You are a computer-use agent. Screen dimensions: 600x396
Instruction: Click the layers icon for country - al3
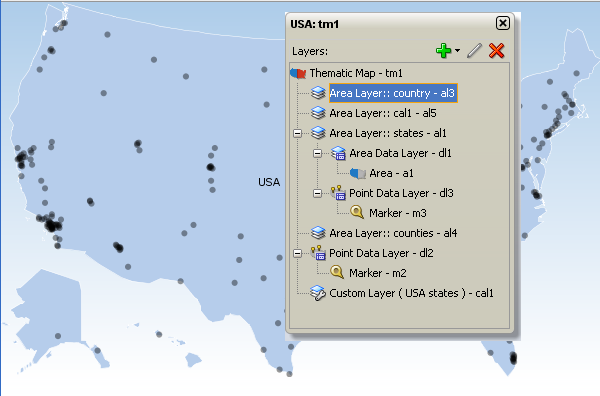coord(318,93)
